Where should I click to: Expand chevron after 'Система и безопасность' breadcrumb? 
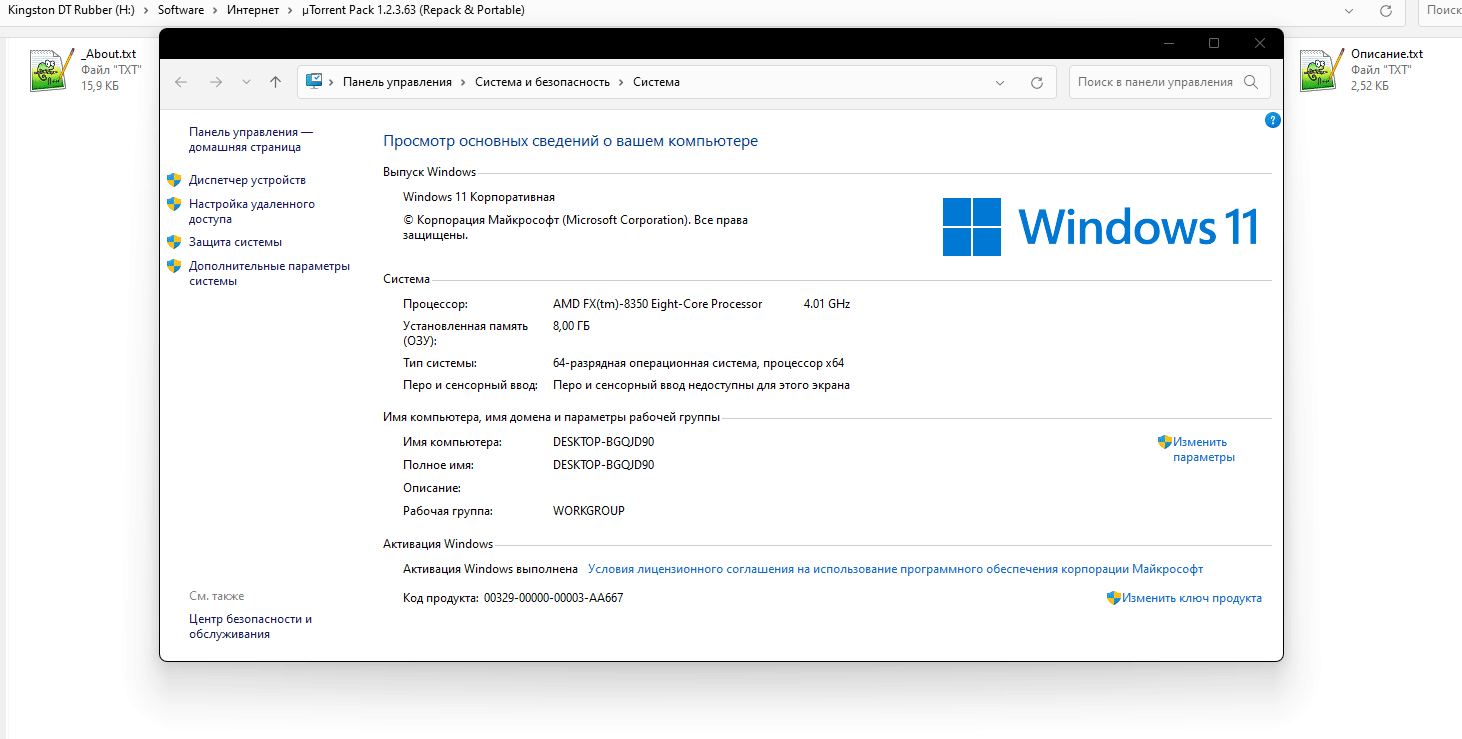[x=621, y=82]
